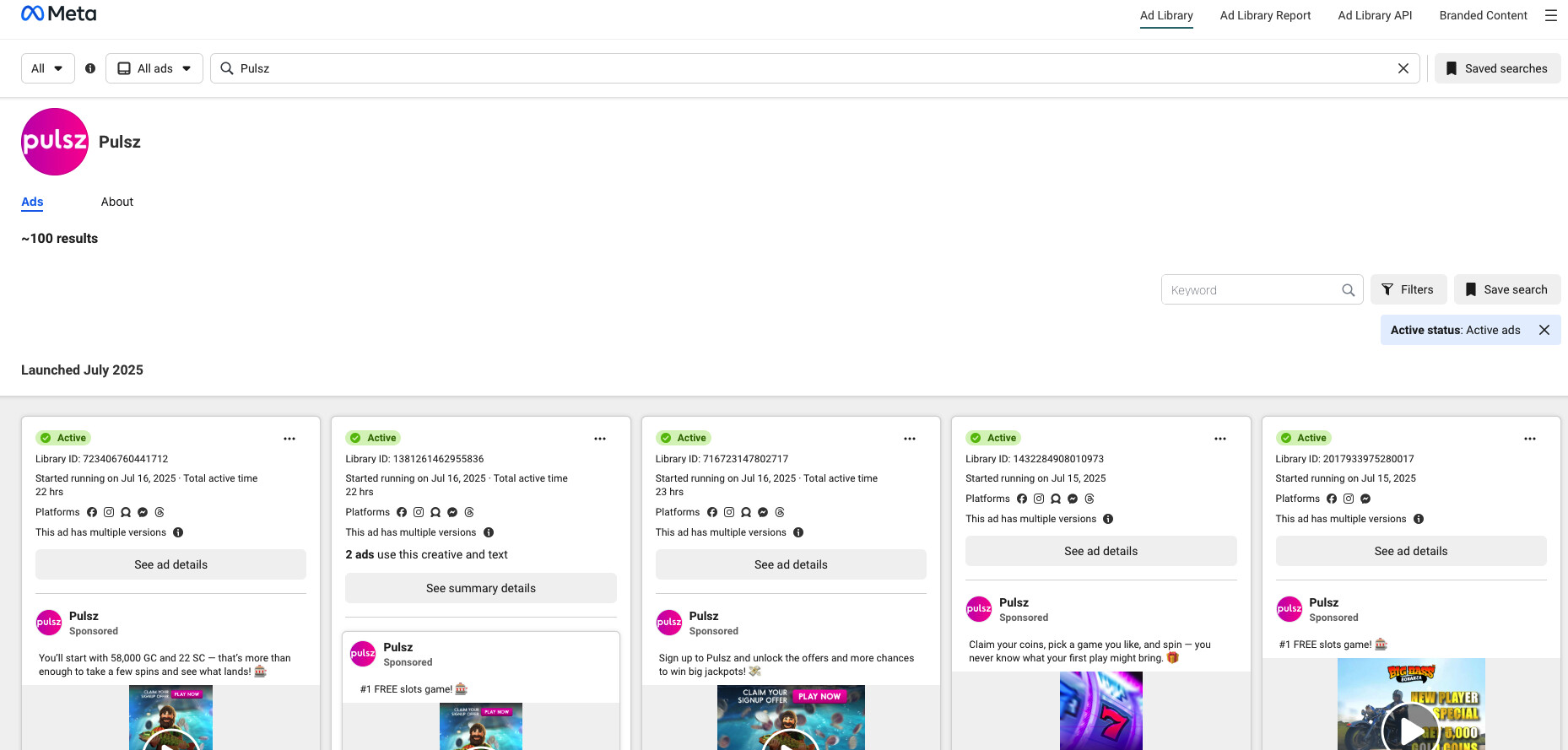Open options menu for ad 1381261462955836
This screenshot has width=1568, height=750.
click(600, 439)
